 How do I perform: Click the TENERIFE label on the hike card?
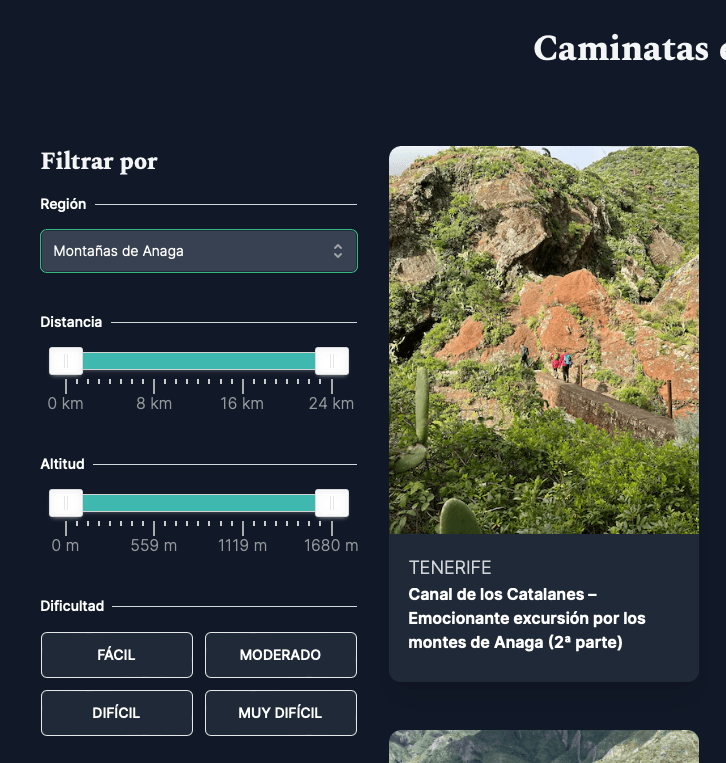click(450, 568)
